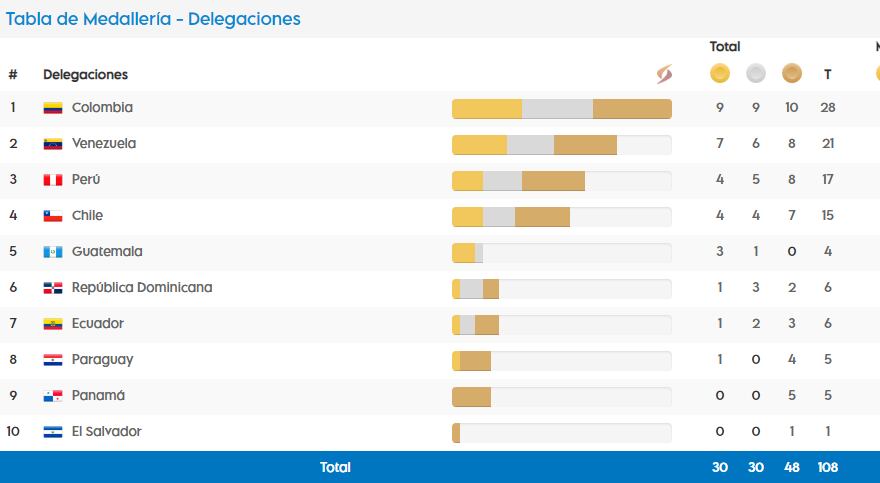Click the El Salvador flag icon
The height and width of the screenshot is (483, 880).
(53, 432)
